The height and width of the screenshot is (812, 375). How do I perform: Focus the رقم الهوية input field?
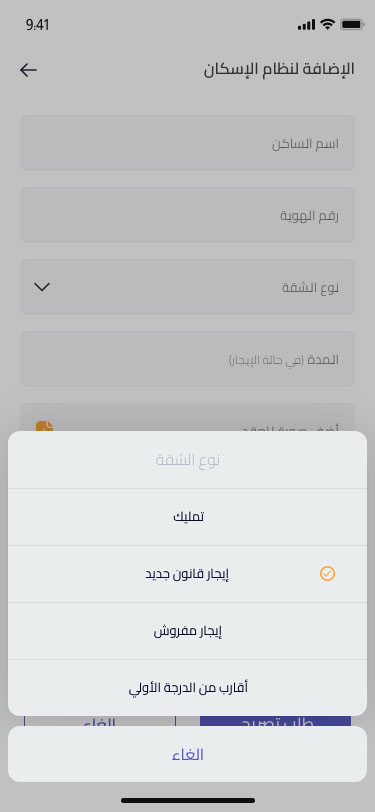pos(188,215)
